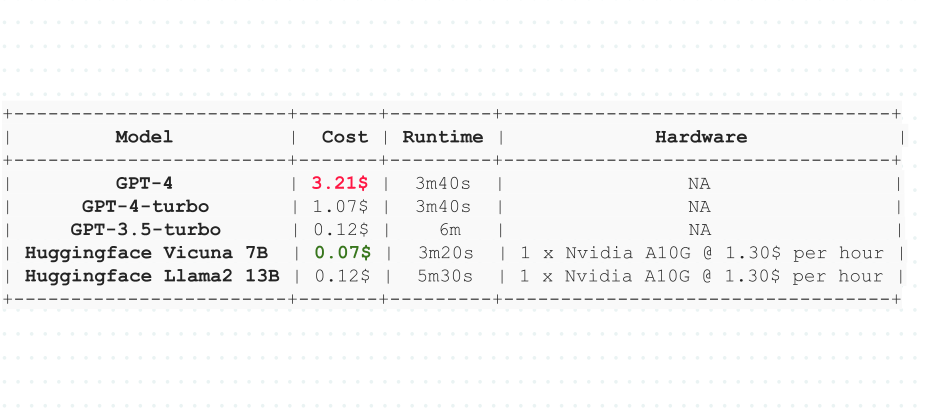Click the 3m40s runtime in GPT-4-turbo row
The height and width of the screenshot is (409, 926).
(442, 206)
